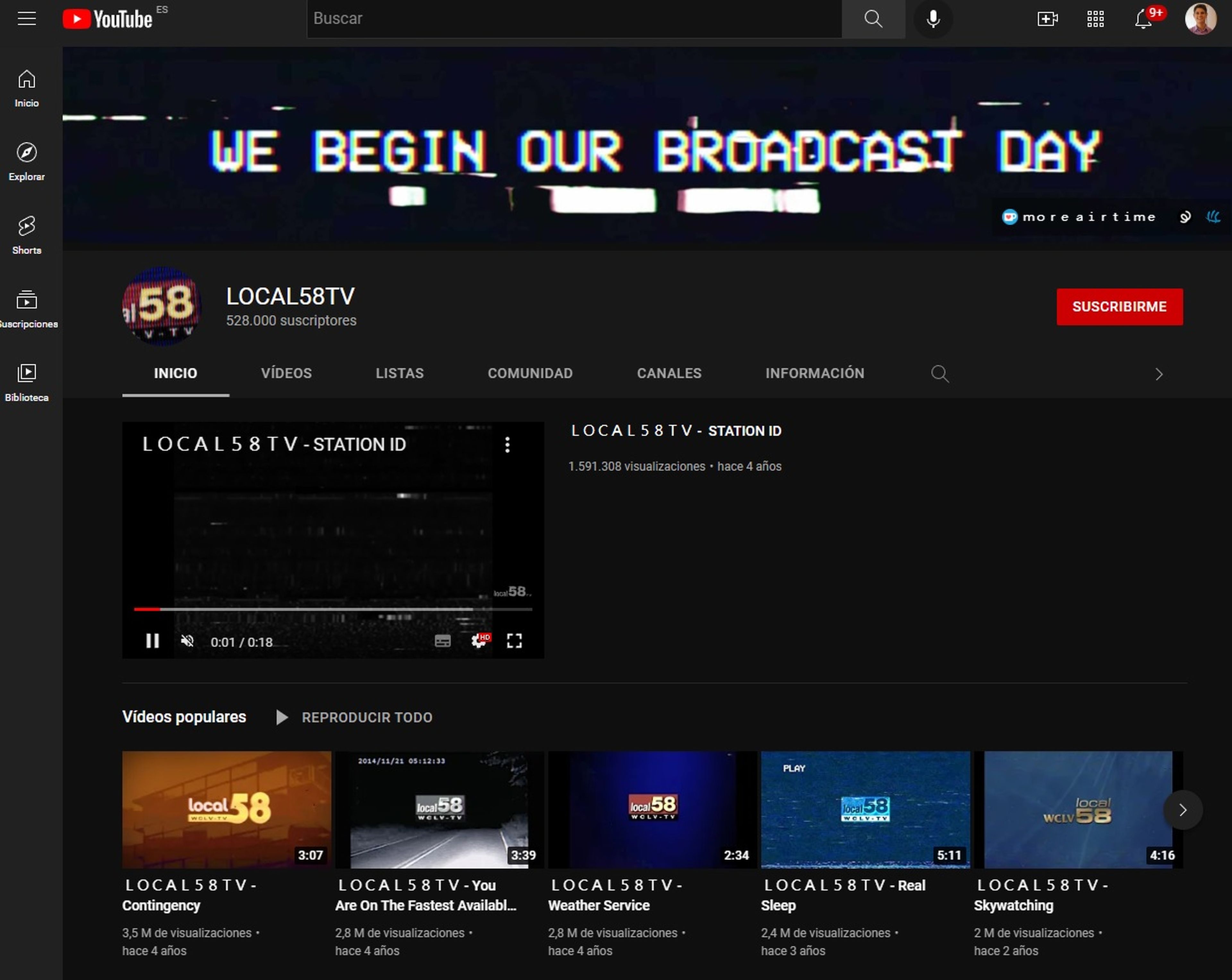Pause the featured video
1232x980 pixels.
click(x=152, y=641)
